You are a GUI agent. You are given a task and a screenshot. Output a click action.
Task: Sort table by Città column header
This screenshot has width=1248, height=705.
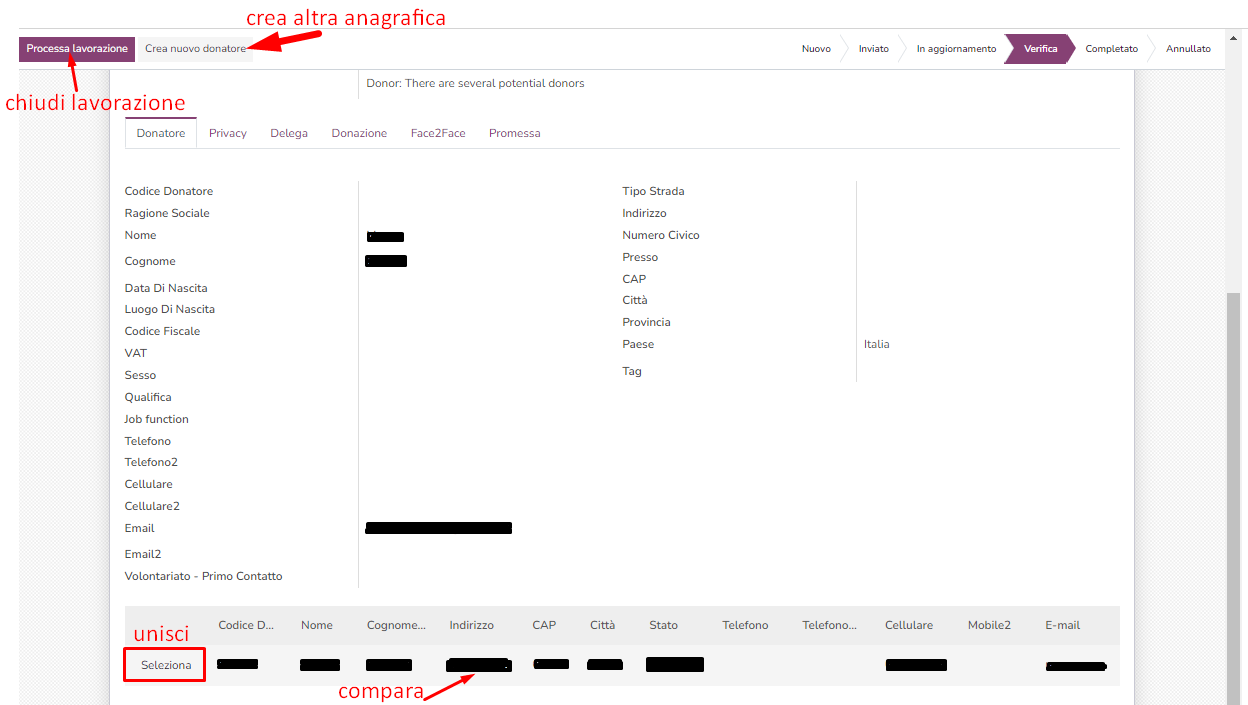(602, 625)
